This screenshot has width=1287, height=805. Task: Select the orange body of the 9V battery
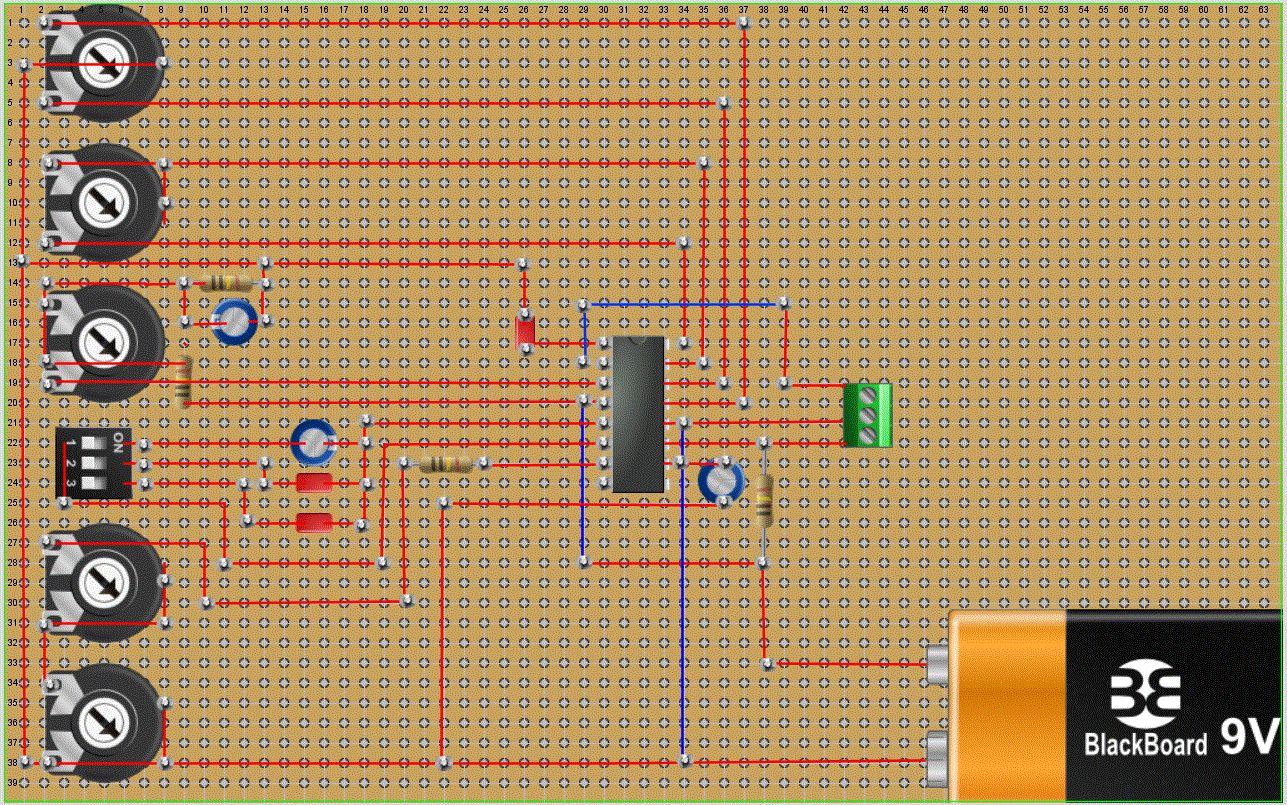point(1007,707)
